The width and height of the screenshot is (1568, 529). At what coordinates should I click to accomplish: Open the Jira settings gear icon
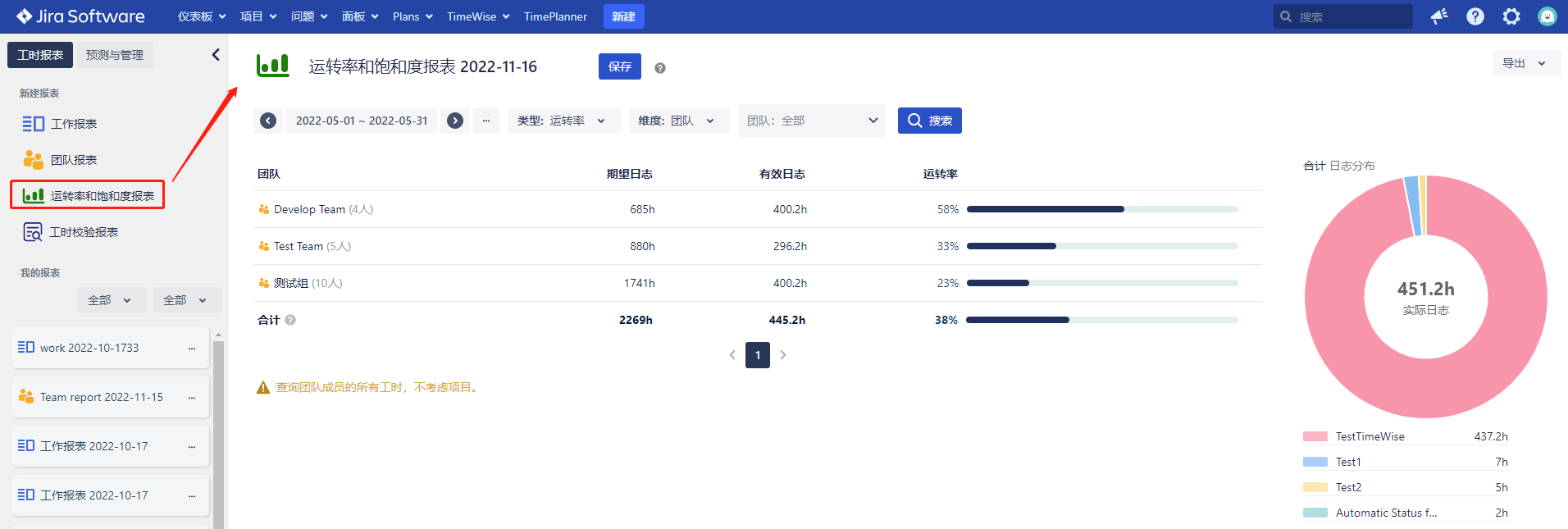tap(1511, 16)
